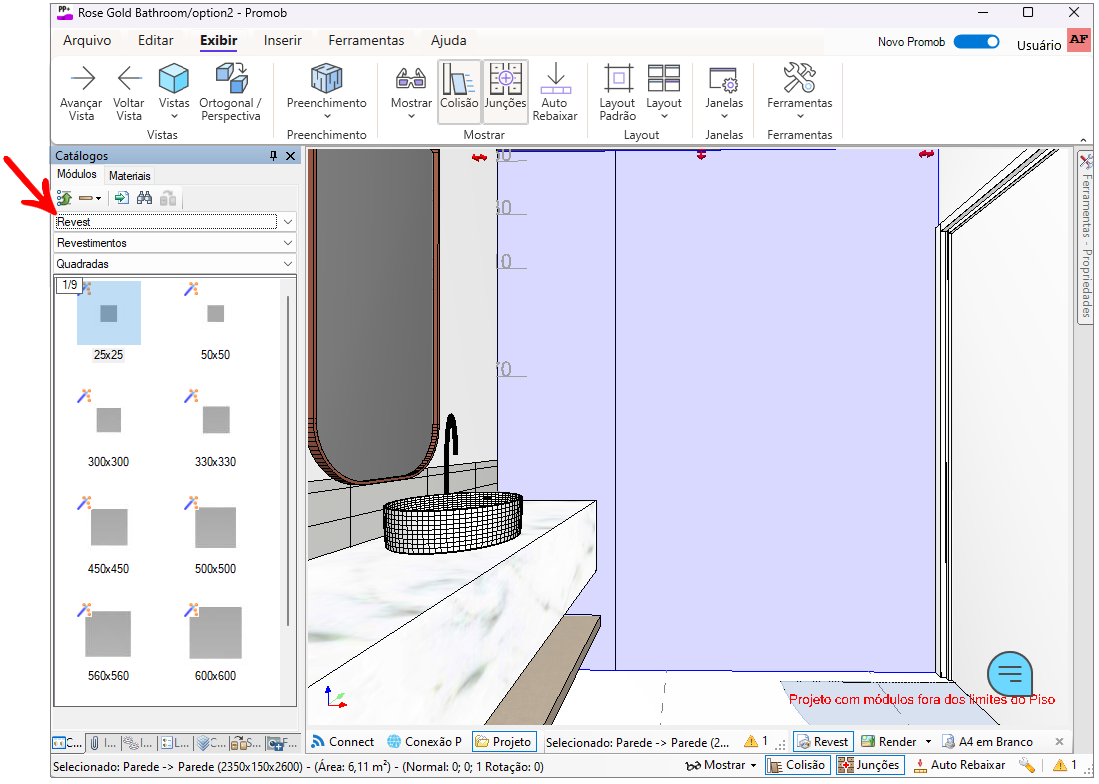Apply Layout Padrão
The width and height of the screenshot is (1099, 784).
(617, 91)
